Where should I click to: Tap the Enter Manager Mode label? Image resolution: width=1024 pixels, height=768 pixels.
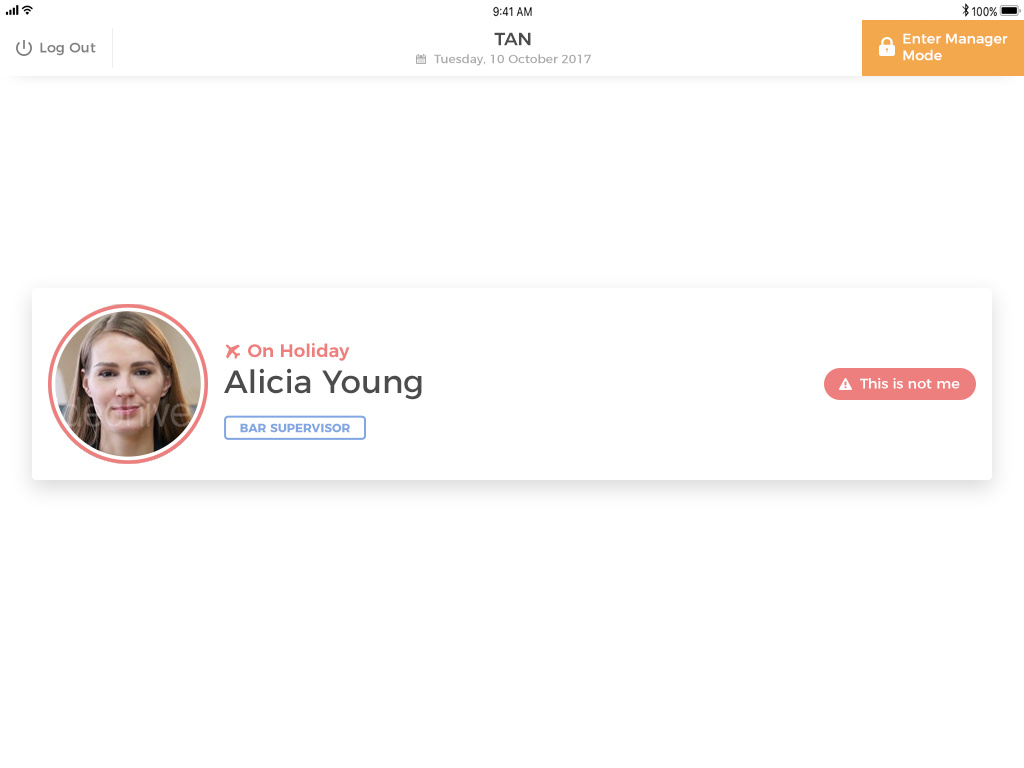(x=954, y=47)
